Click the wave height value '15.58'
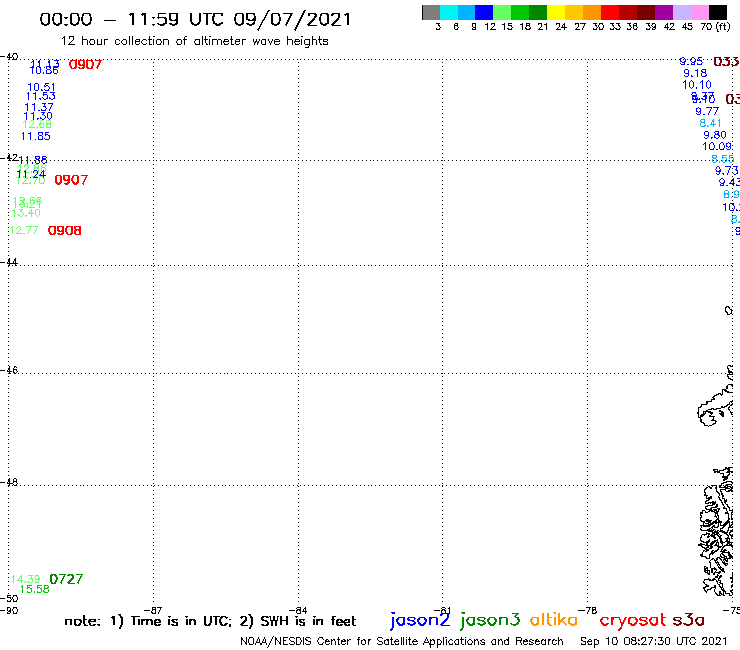Image resolution: width=740 pixels, height=650 pixels. (34, 589)
